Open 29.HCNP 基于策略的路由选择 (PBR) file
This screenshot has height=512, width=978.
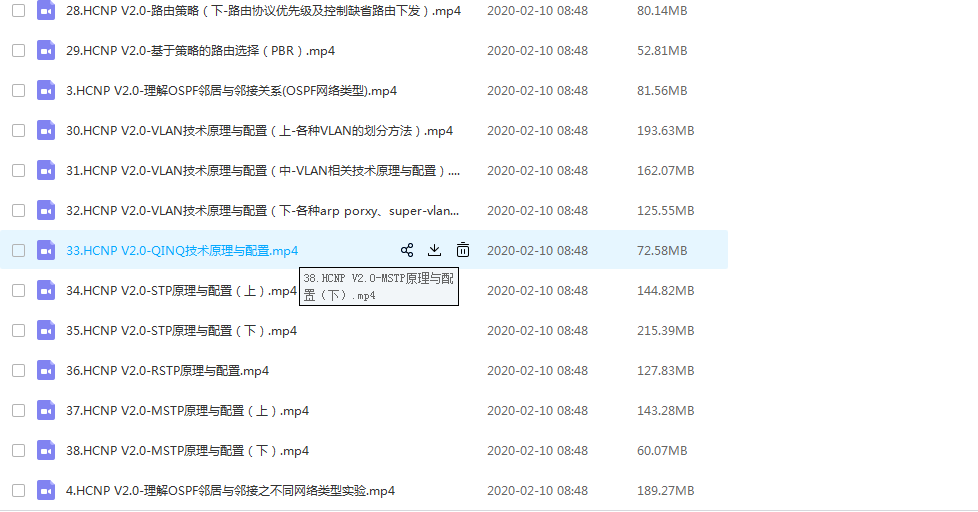200,51
